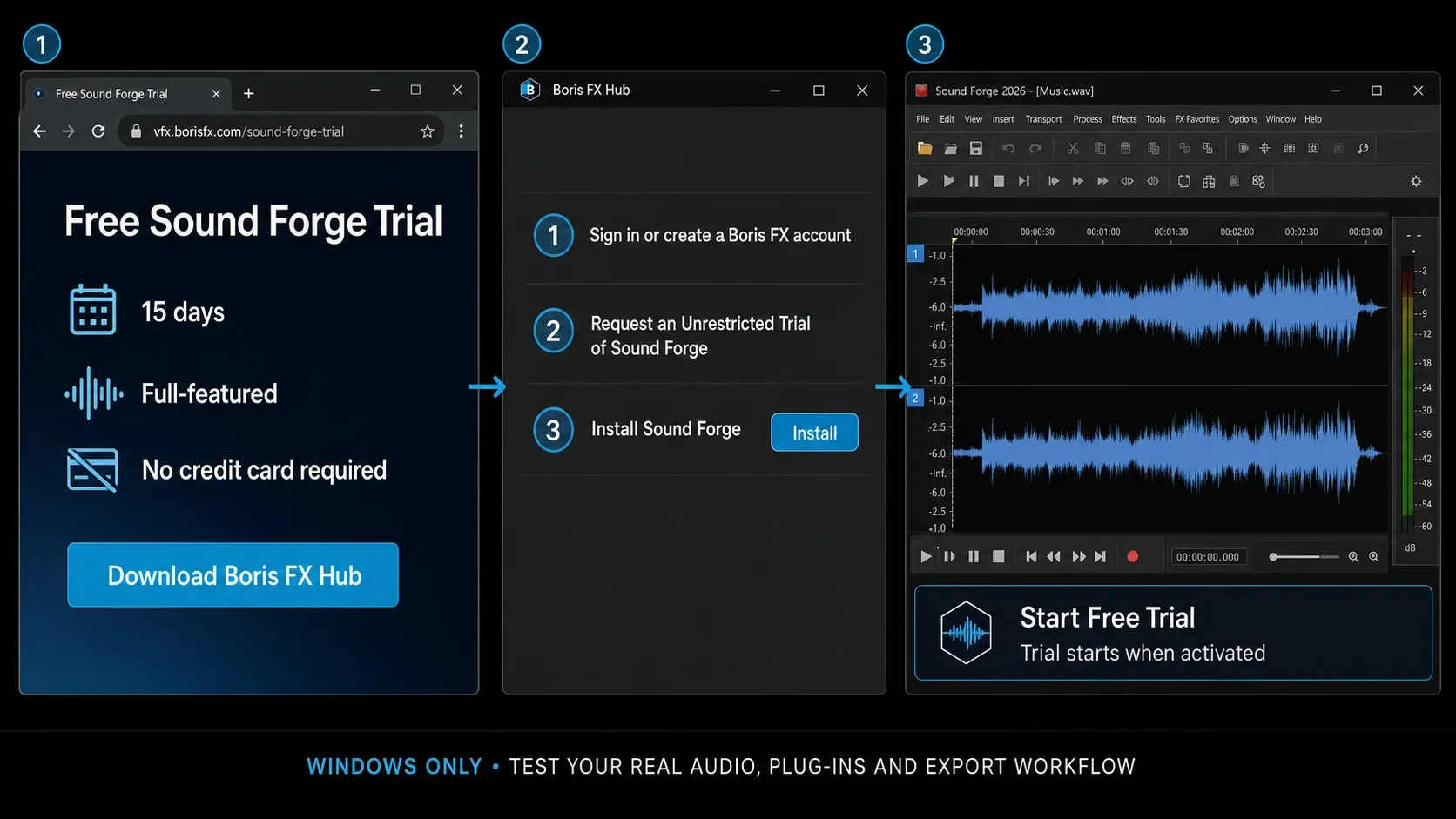This screenshot has width=1456, height=819.
Task: Click the Loop playback icon in transport toolbar
Action: click(x=1183, y=181)
